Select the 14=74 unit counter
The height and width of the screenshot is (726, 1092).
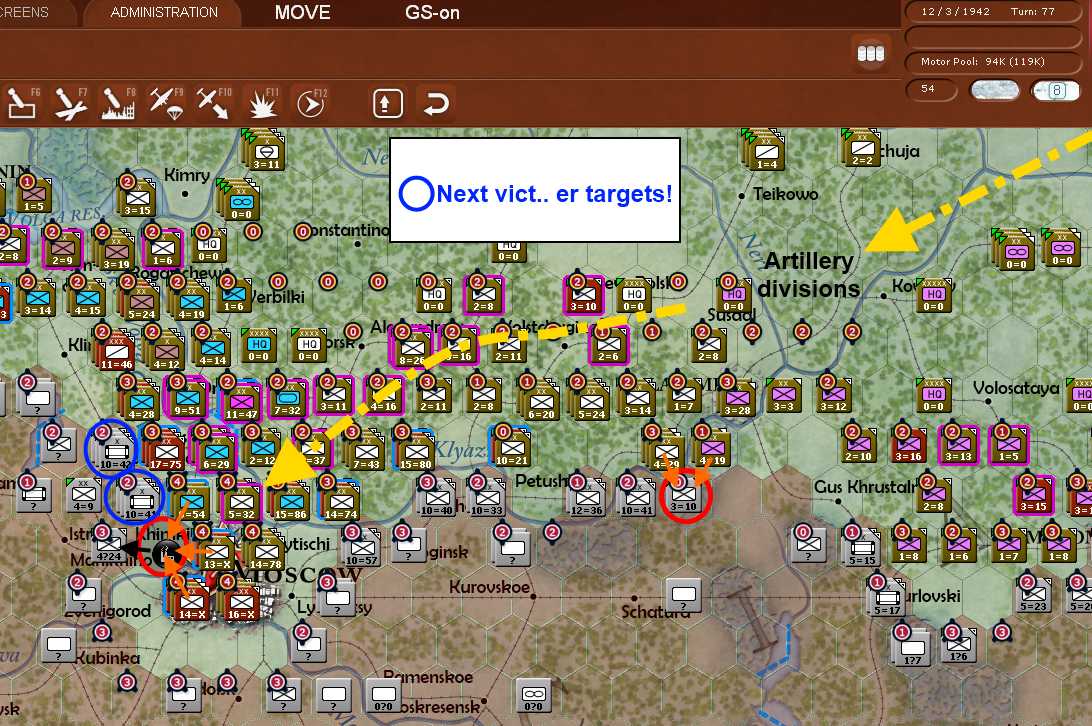click(x=341, y=502)
